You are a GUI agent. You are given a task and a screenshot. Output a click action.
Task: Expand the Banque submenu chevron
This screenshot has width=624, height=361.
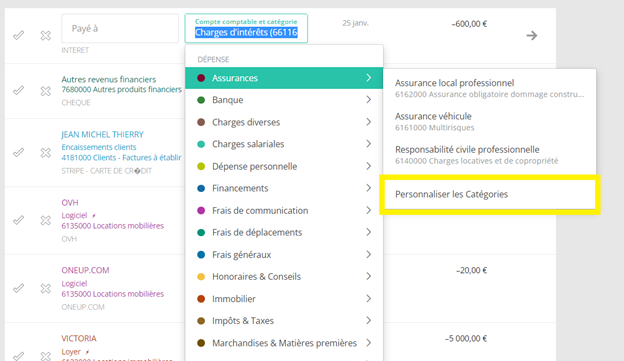coord(369,100)
